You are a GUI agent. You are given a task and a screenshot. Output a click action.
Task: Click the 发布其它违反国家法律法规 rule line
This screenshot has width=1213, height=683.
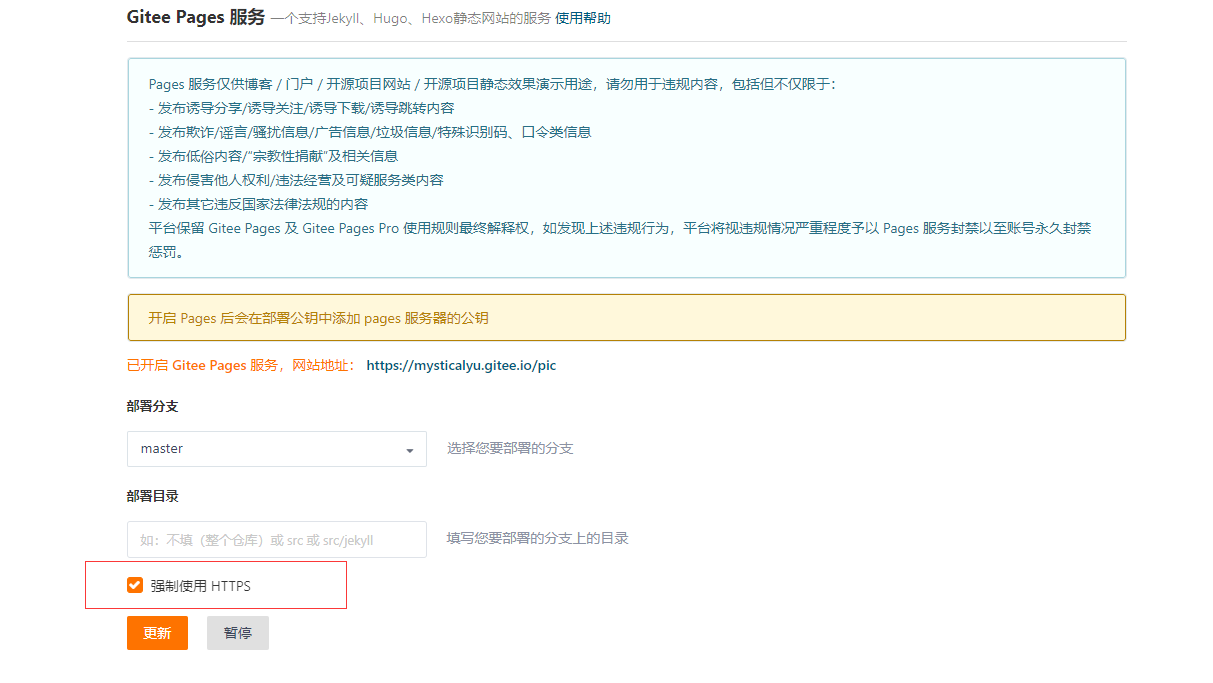coord(258,204)
